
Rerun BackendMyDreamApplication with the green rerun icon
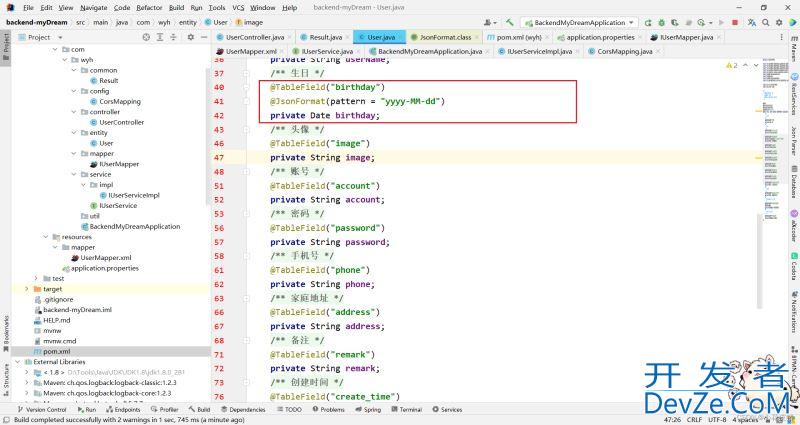point(648,22)
